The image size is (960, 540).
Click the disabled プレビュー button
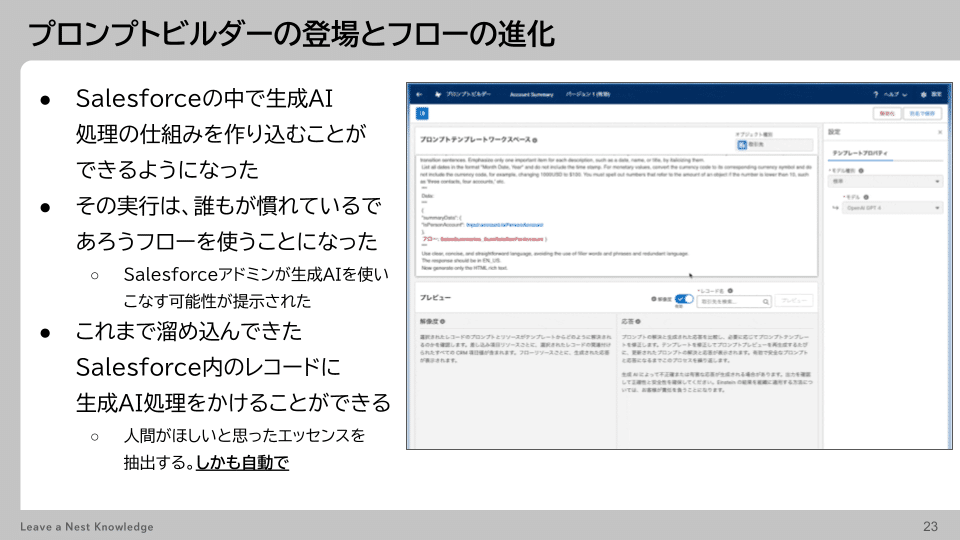click(x=794, y=301)
